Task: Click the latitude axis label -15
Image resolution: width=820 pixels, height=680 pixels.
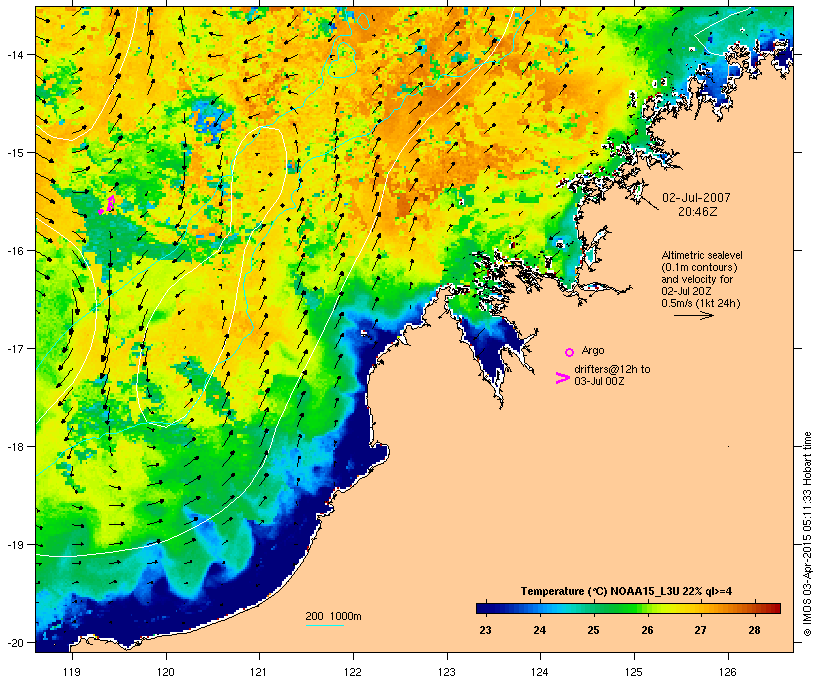Action: click(14, 153)
